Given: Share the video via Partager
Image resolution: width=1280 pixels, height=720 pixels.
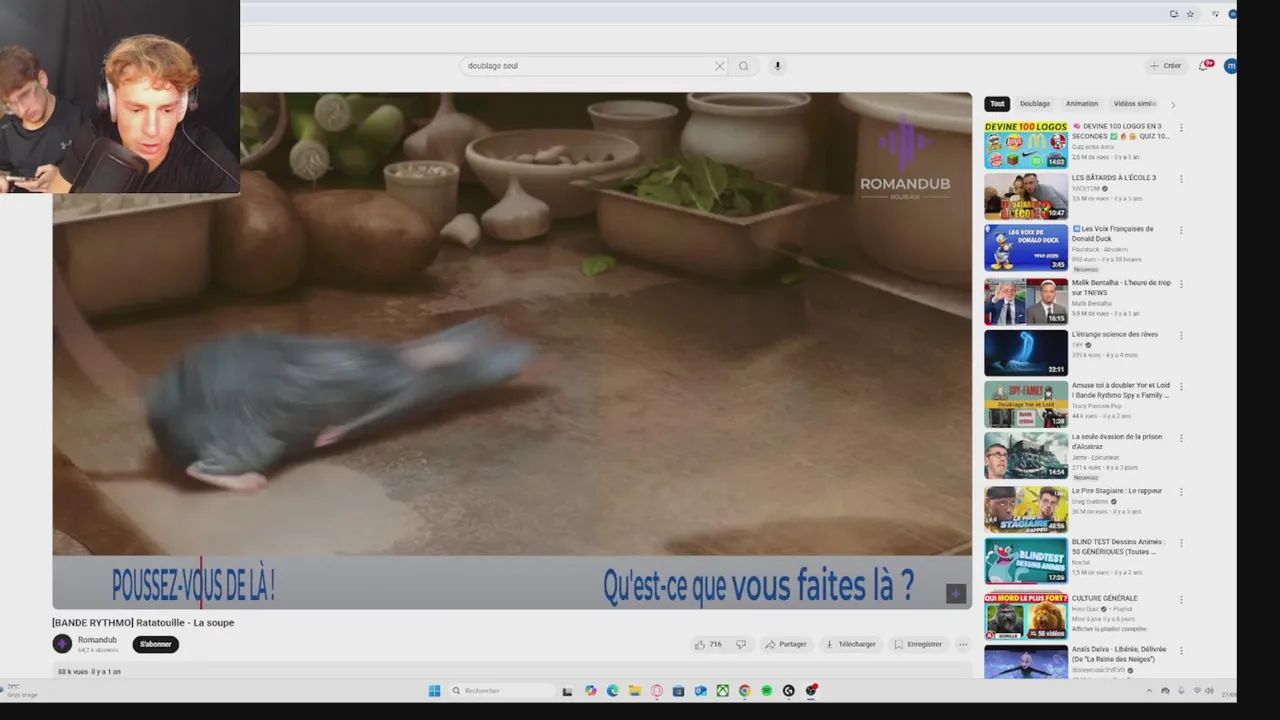Looking at the screenshot, I should pyautogui.click(x=786, y=644).
